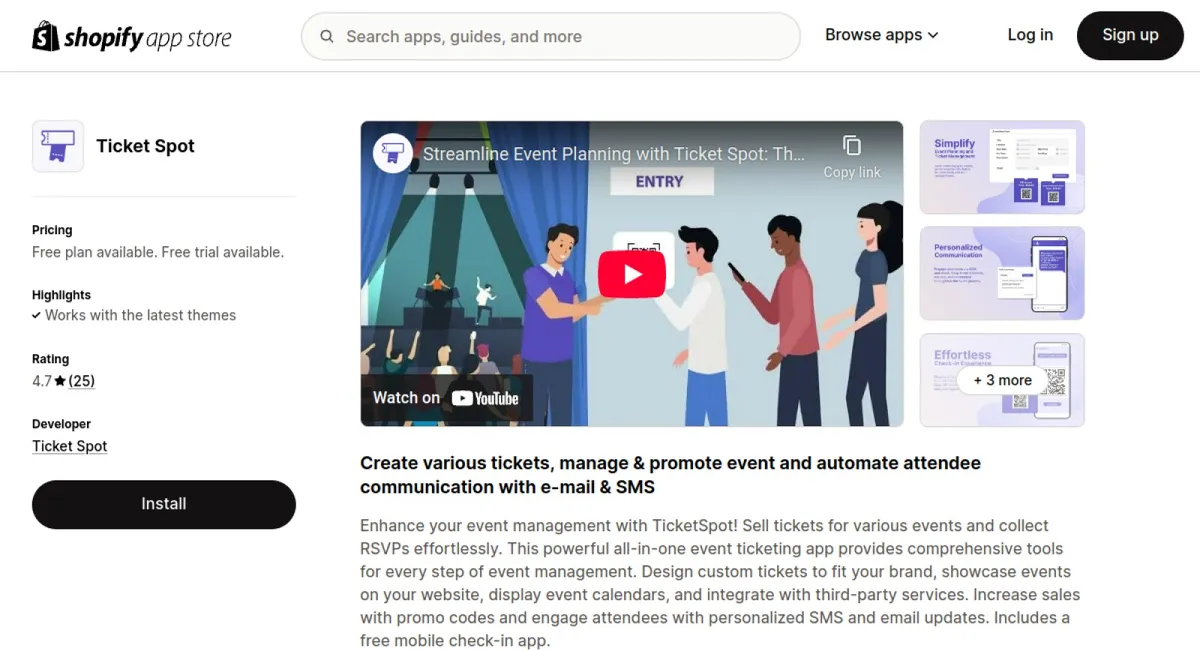Viewport: 1200px width, 650px height.
Task: Open the Personalized Communication thumbnail
Action: pos(1002,273)
